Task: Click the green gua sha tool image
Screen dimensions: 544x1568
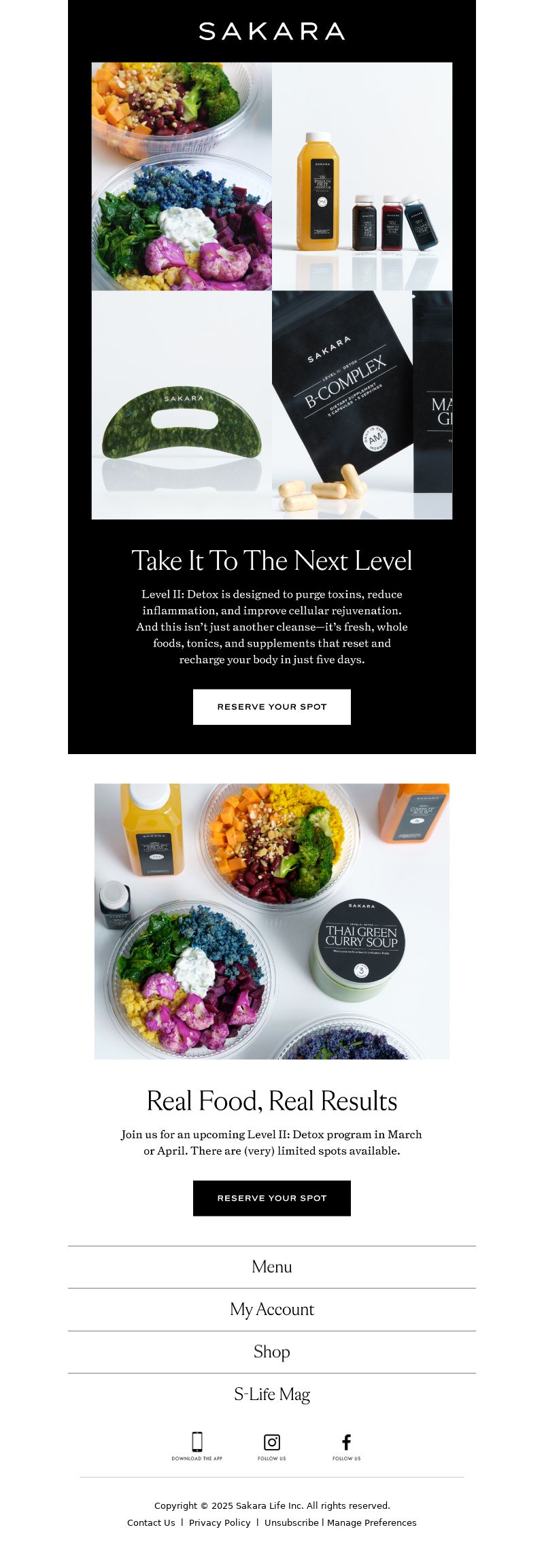Action: point(182,405)
